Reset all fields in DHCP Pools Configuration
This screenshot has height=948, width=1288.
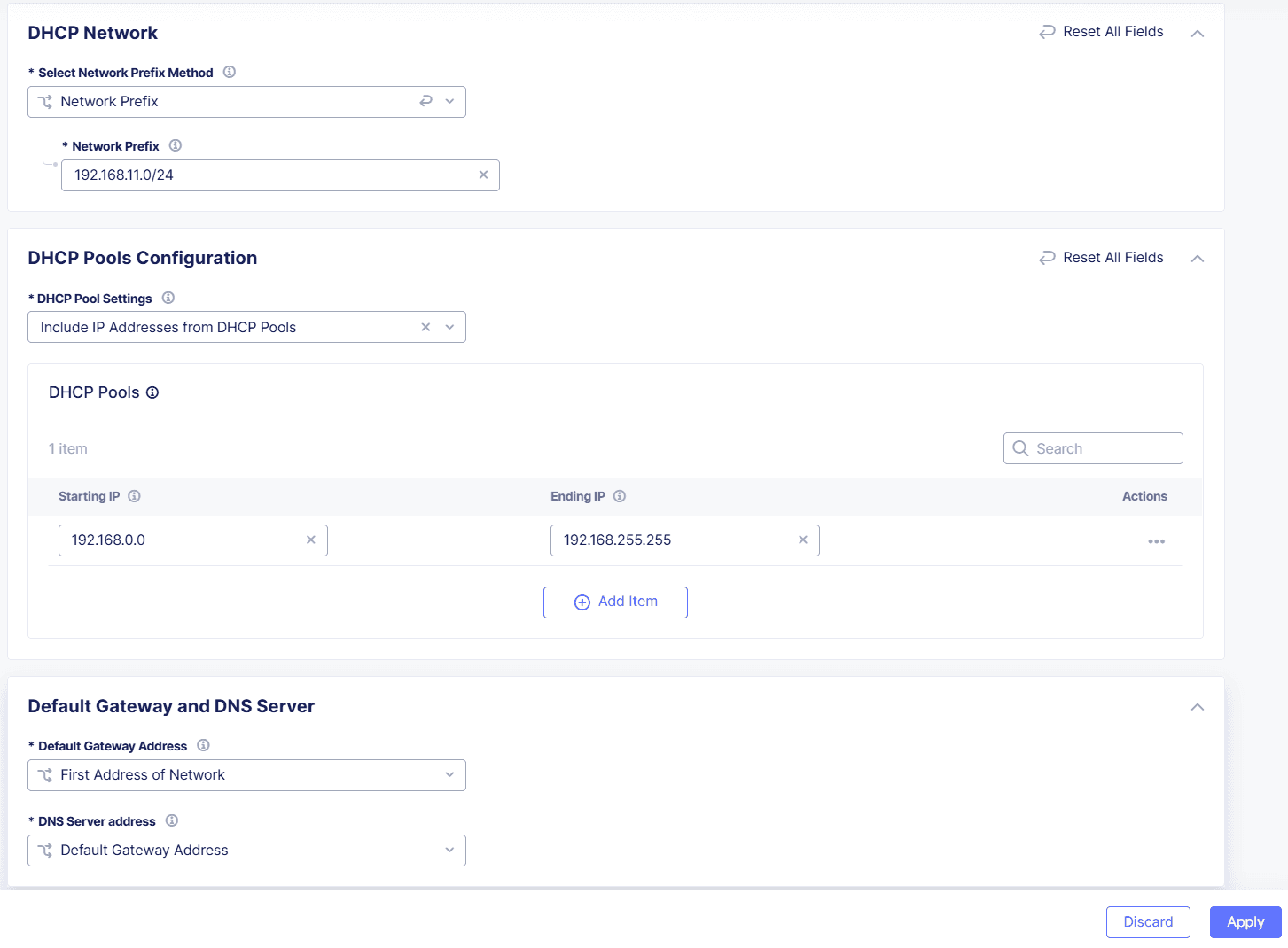[x=1101, y=258]
